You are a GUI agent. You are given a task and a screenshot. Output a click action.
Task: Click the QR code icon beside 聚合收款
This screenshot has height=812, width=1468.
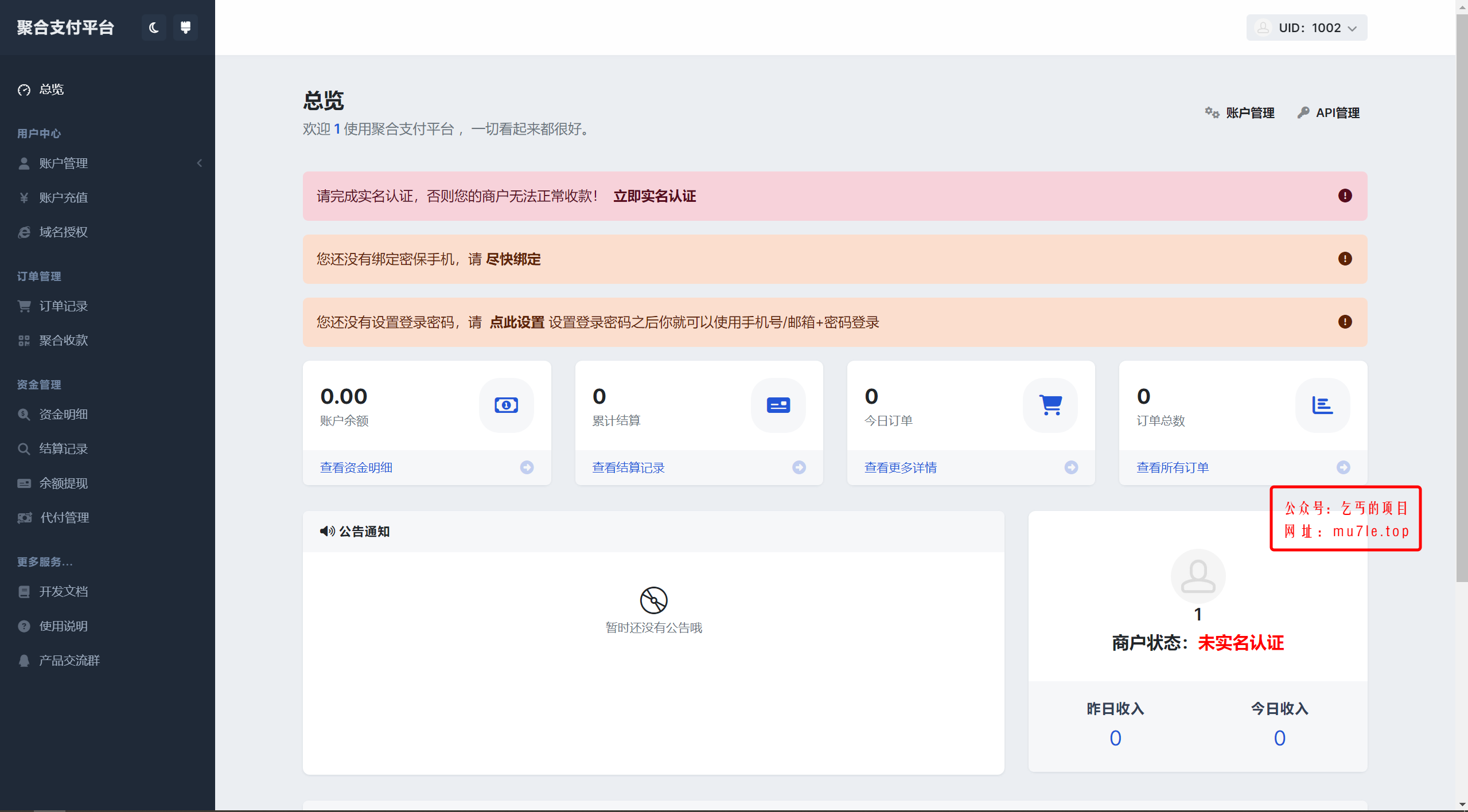[24, 341]
